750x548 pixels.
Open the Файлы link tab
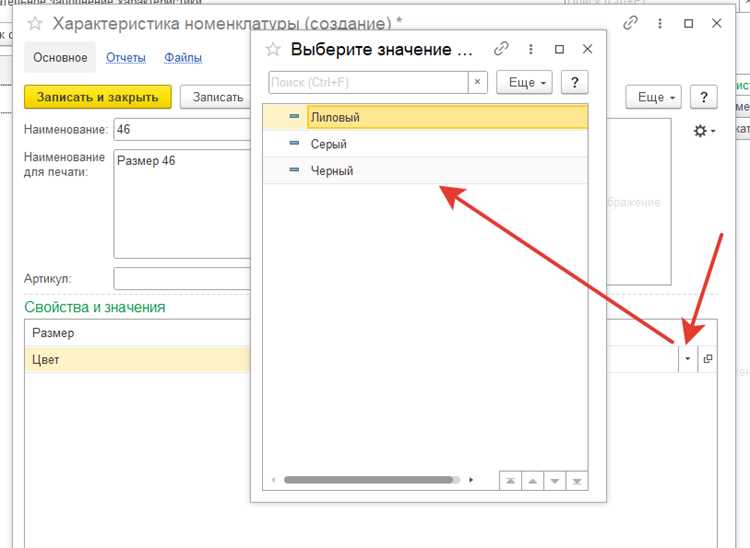(183, 57)
